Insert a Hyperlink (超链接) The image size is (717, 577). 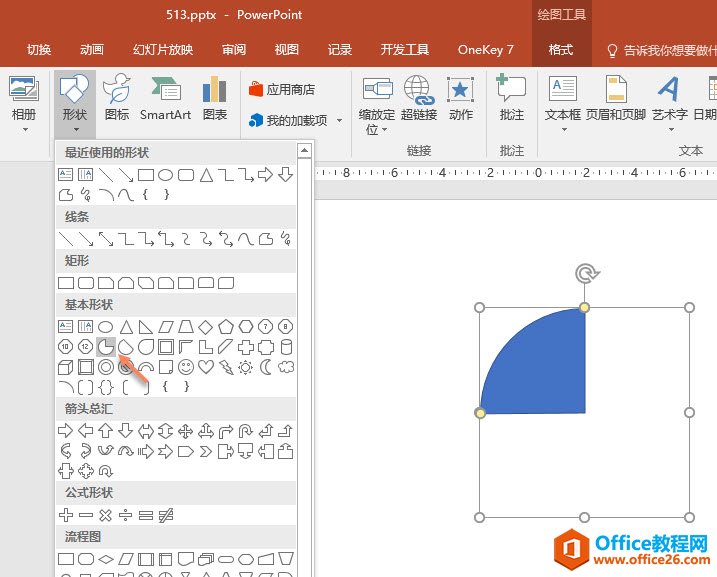pos(419,97)
